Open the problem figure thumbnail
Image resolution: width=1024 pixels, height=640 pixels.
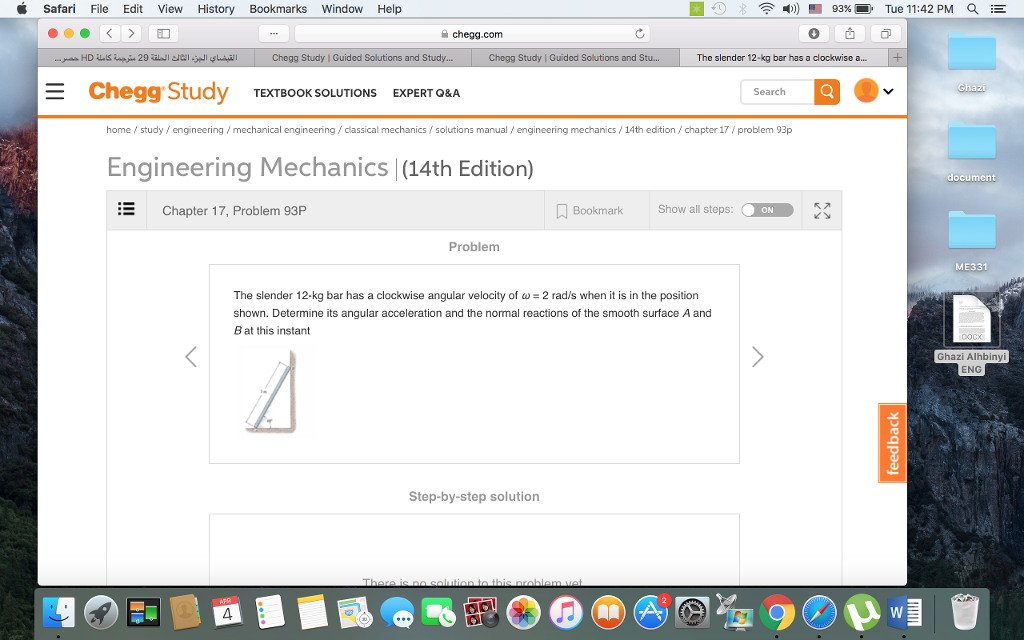272,391
